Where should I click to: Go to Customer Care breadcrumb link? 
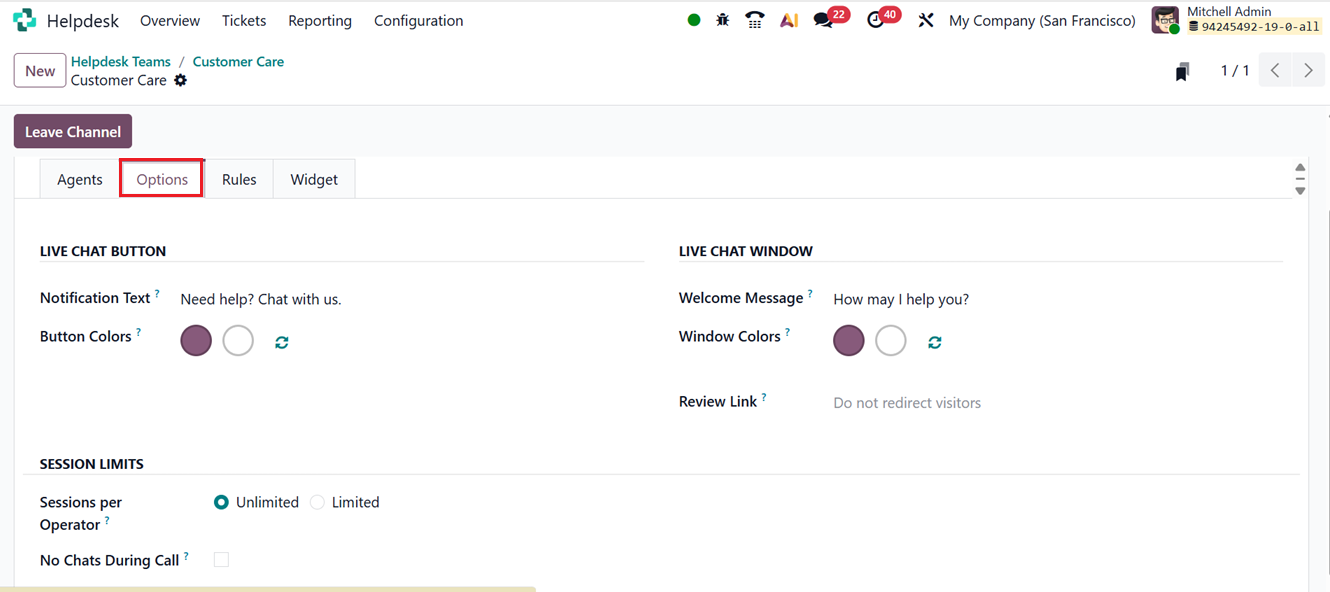click(x=238, y=61)
